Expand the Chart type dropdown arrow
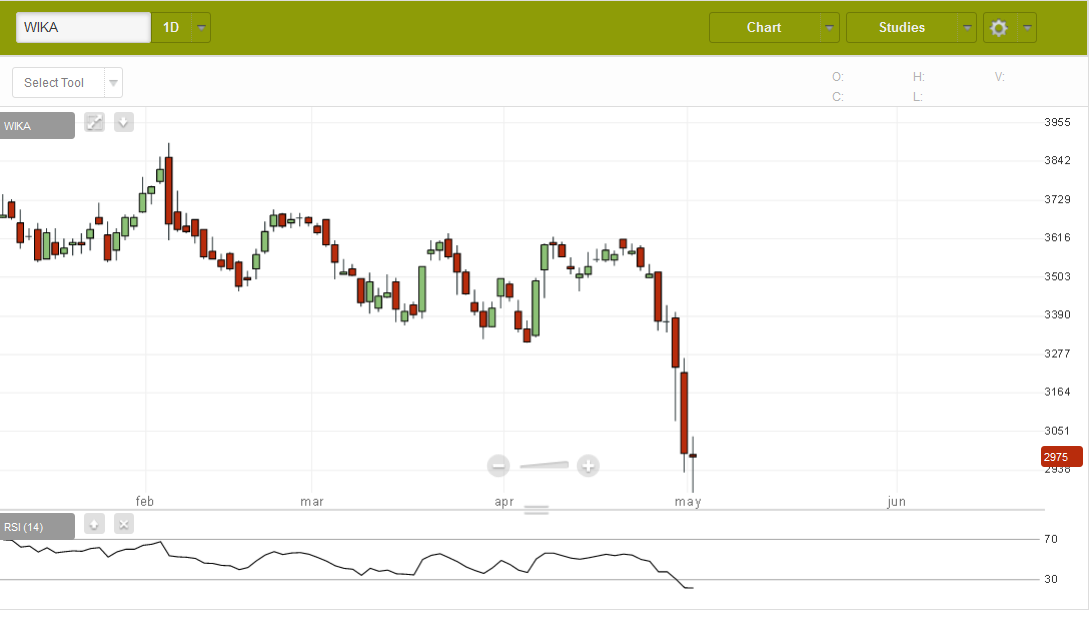 pyautogui.click(x=829, y=28)
